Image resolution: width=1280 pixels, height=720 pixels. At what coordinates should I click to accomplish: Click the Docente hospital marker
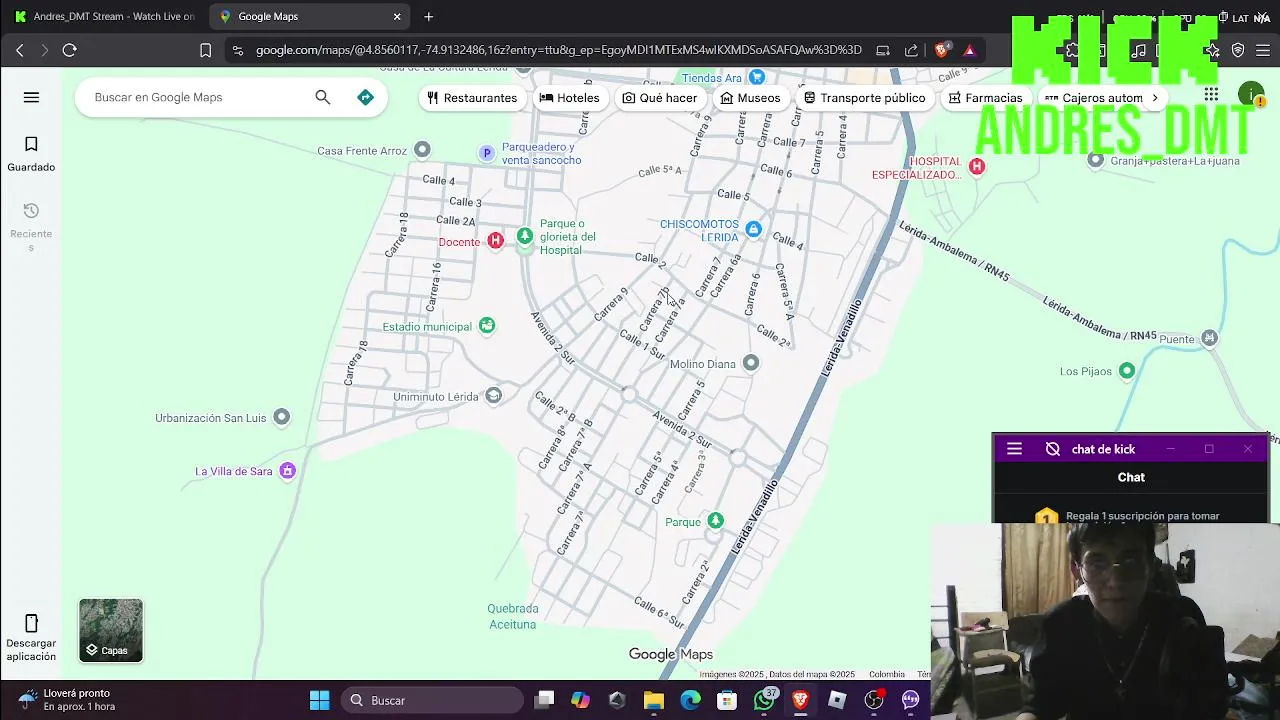[x=494, y=241]
